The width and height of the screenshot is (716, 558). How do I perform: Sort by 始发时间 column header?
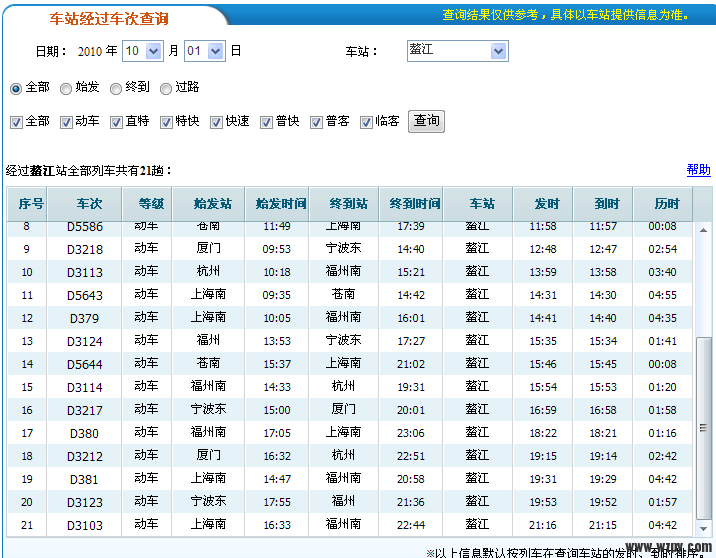(277, 204)
